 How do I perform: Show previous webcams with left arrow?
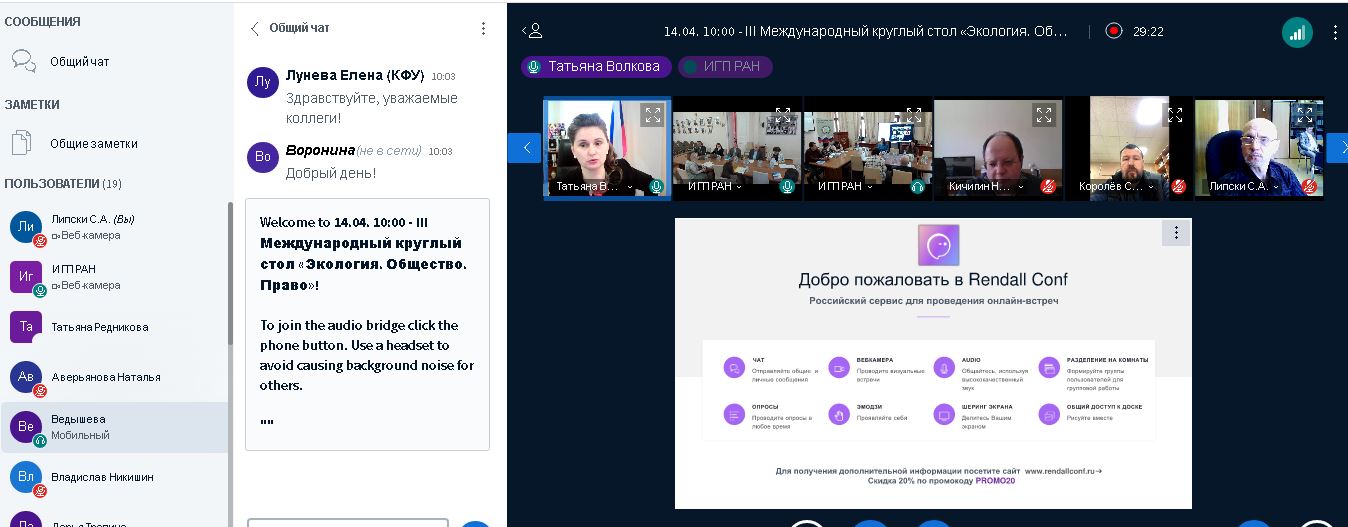[524, 148]
